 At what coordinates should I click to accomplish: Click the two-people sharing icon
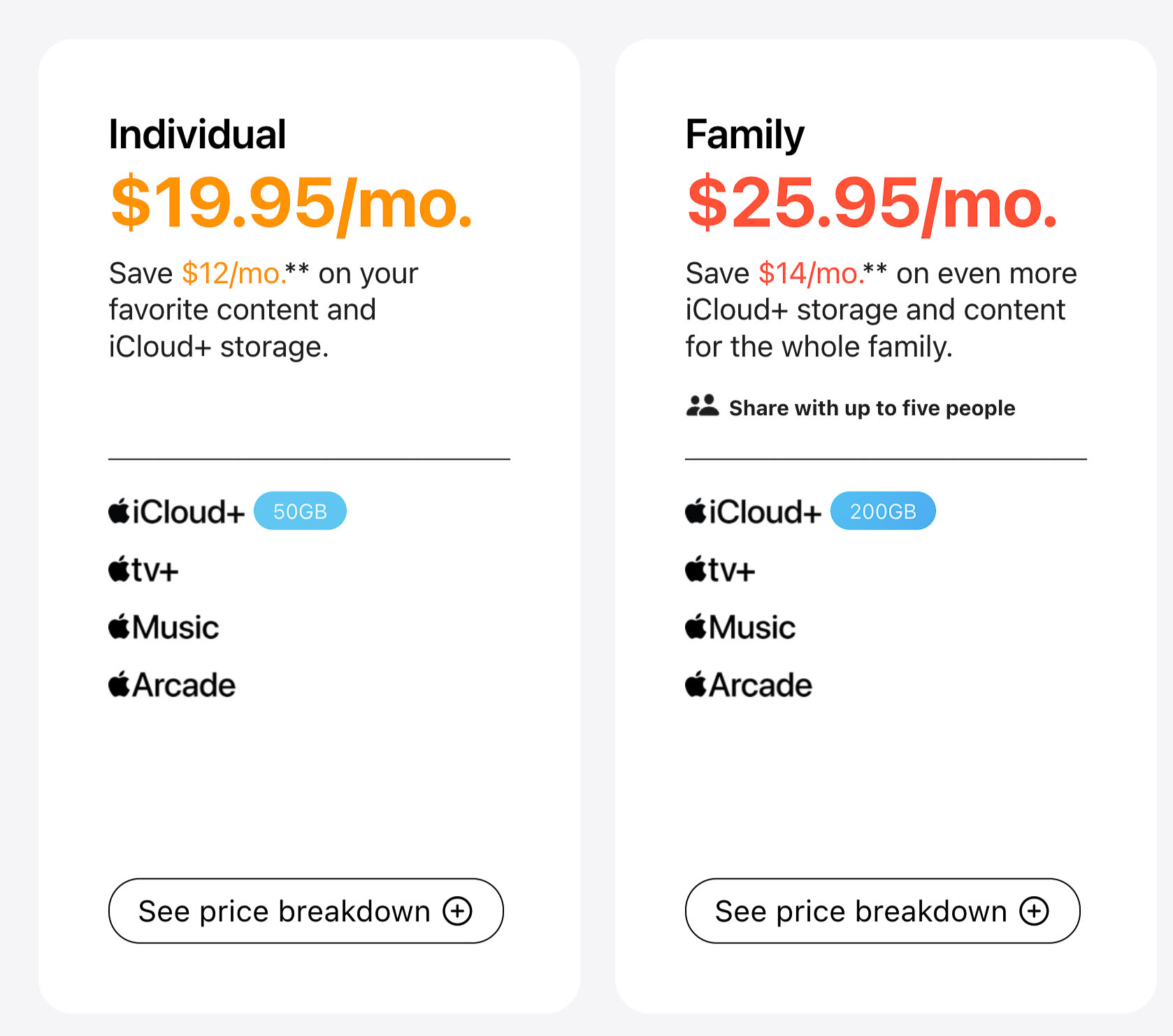703,405
